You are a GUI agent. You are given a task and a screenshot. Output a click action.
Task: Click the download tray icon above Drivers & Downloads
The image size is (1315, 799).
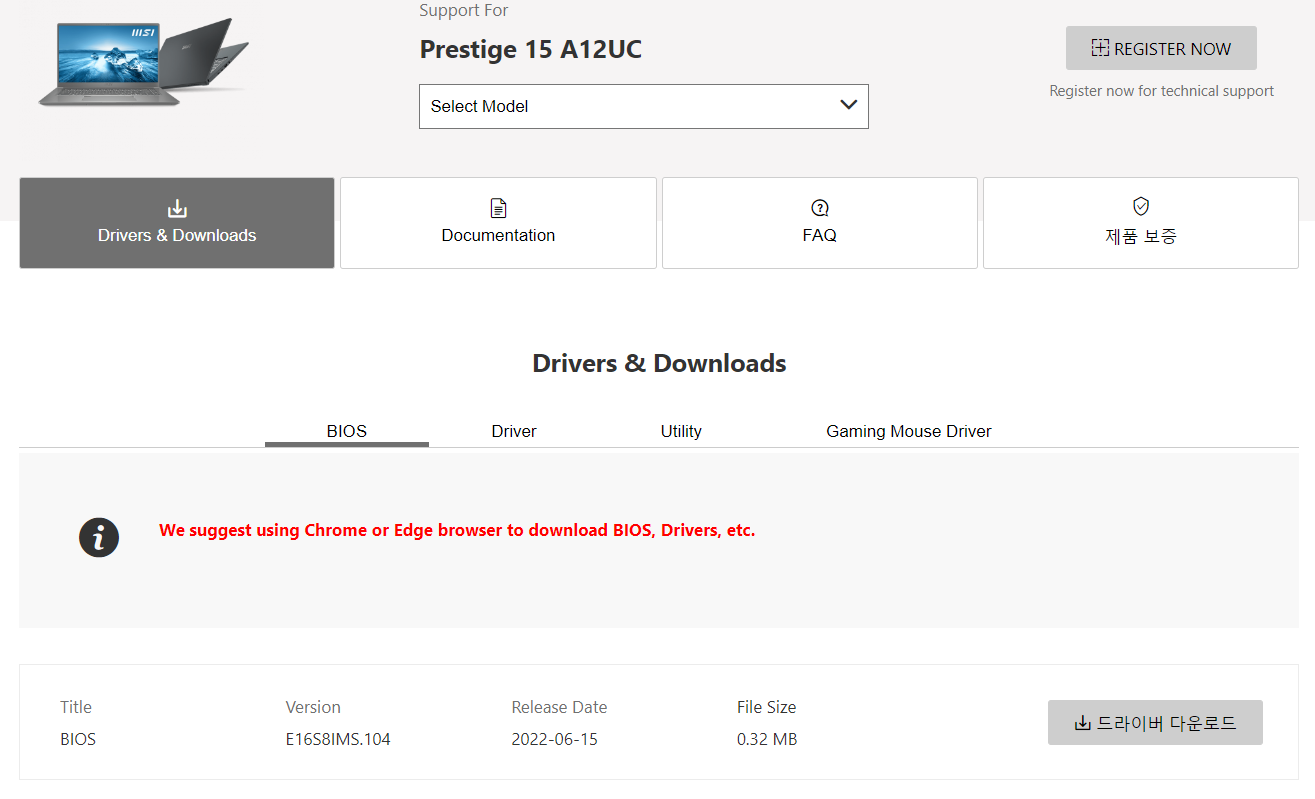click(x=177, y=208)
